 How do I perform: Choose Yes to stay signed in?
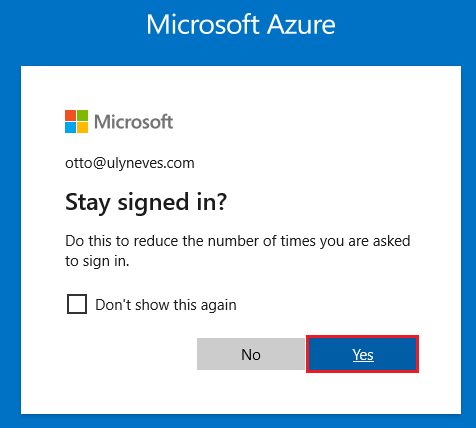coord(362,354)
